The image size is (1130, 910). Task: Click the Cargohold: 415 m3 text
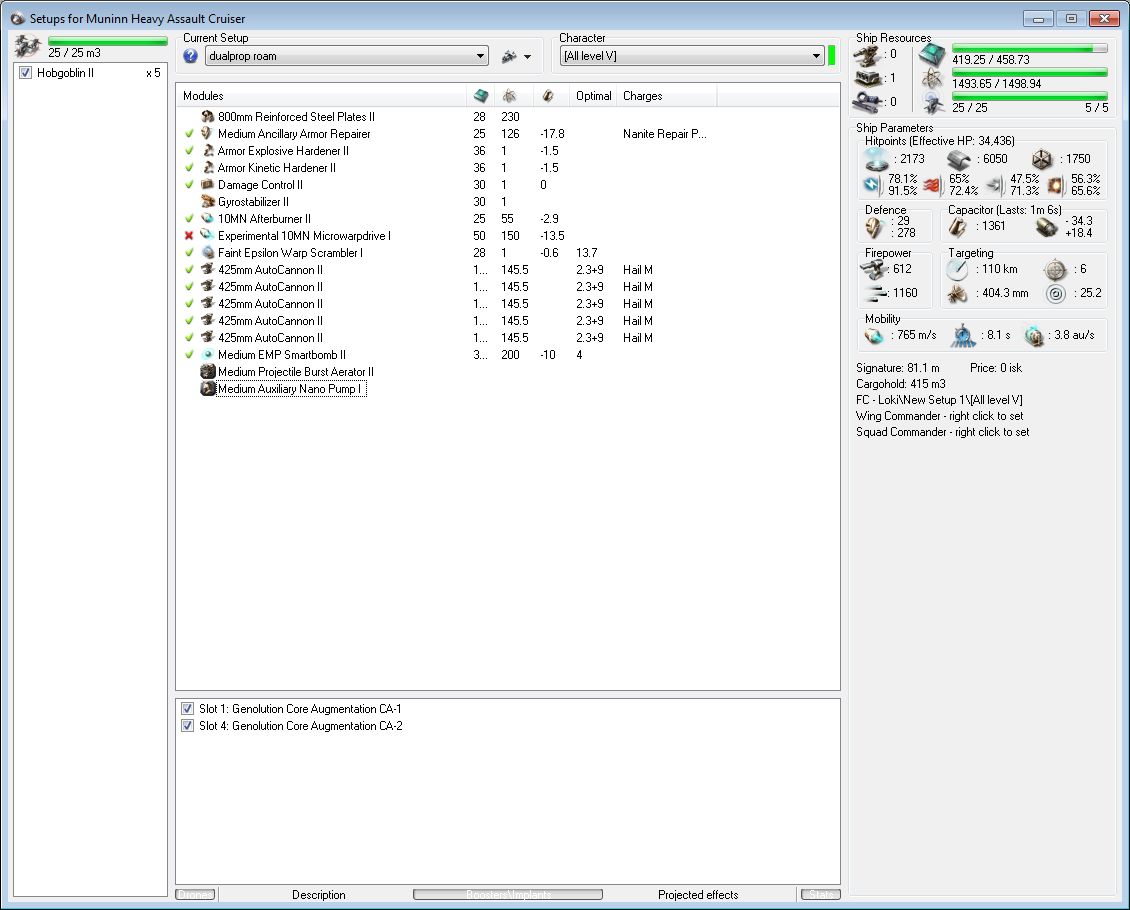(900, 384)
